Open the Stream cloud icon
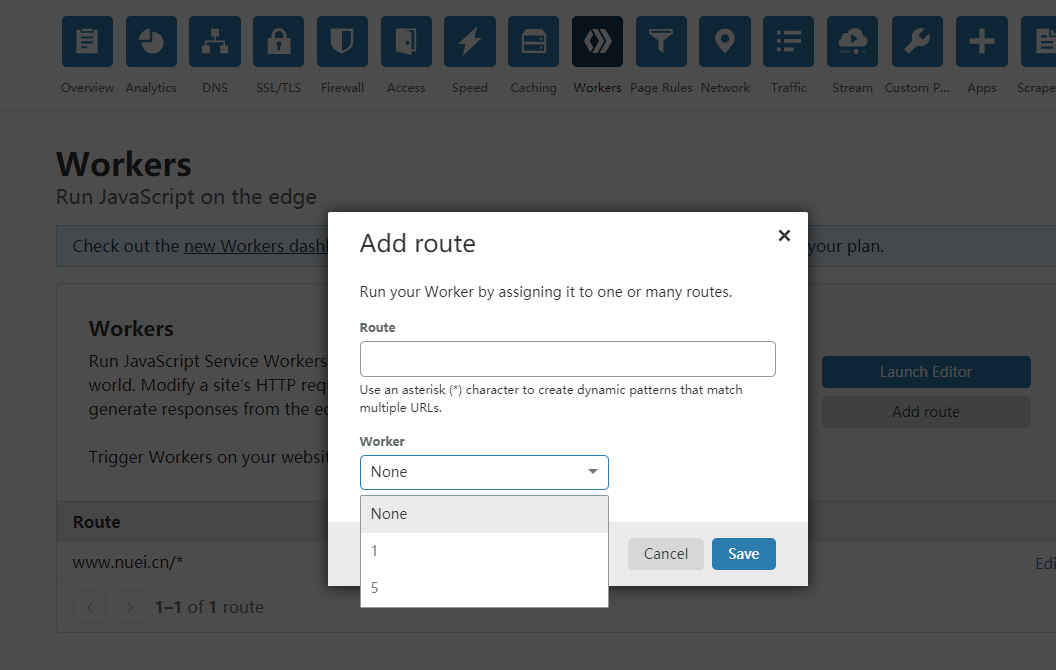 (x=852, y=42)
